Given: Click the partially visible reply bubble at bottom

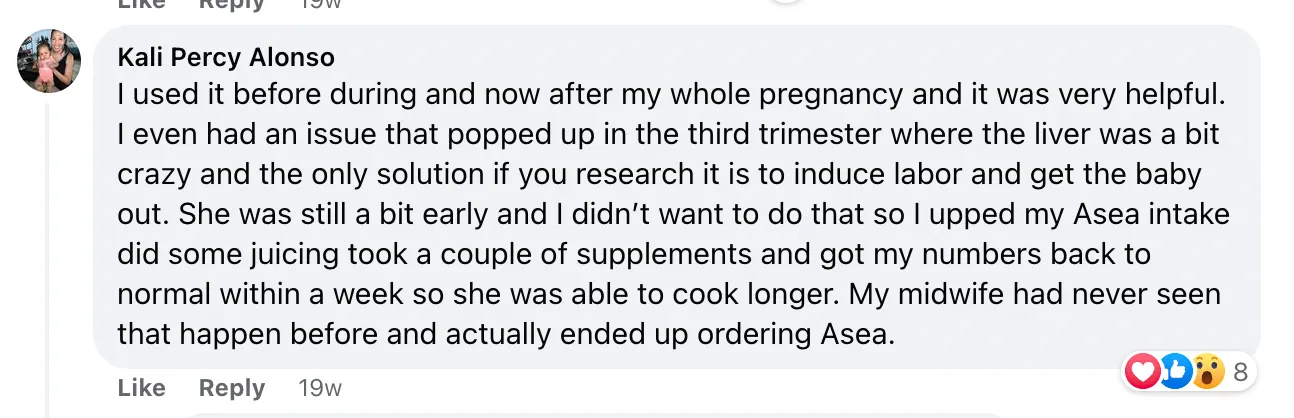Looking at the screenshot, I should click(700, 414).
